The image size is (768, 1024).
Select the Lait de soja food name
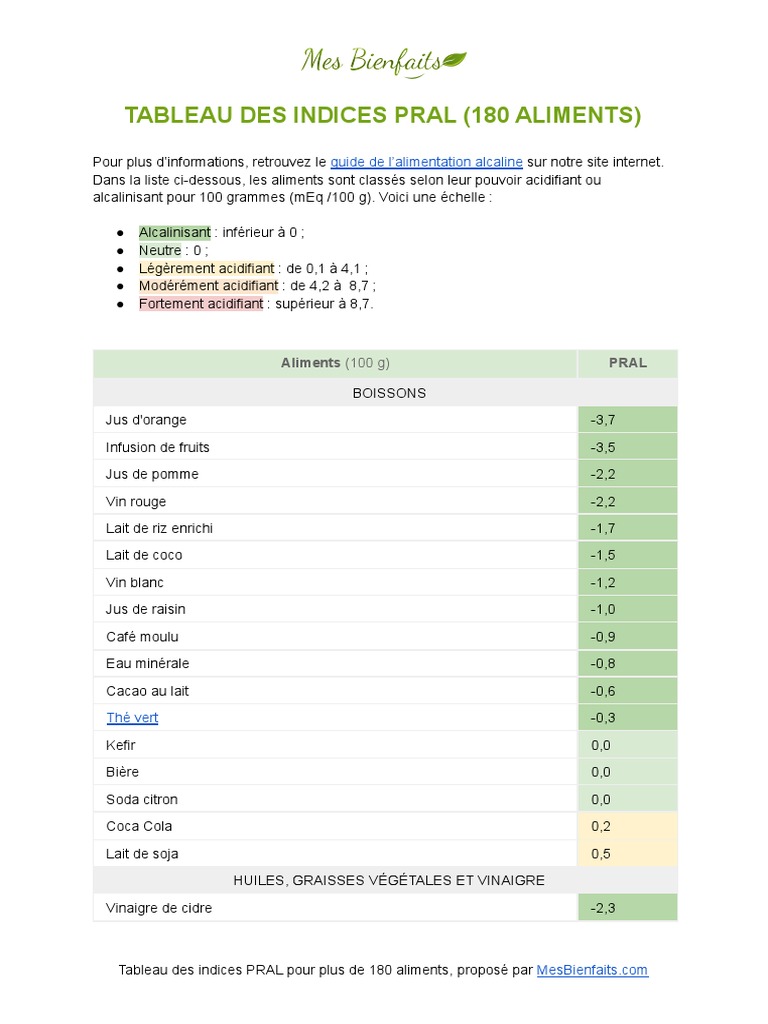pos(142,854)
